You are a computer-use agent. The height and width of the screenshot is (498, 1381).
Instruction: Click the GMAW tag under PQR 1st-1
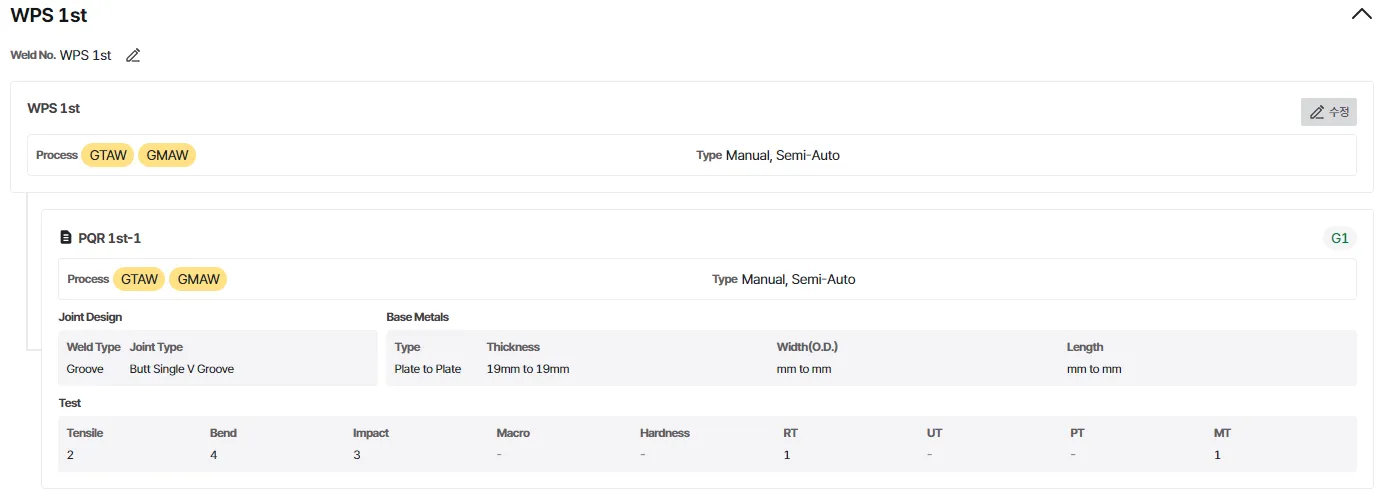tap(198, 279)
